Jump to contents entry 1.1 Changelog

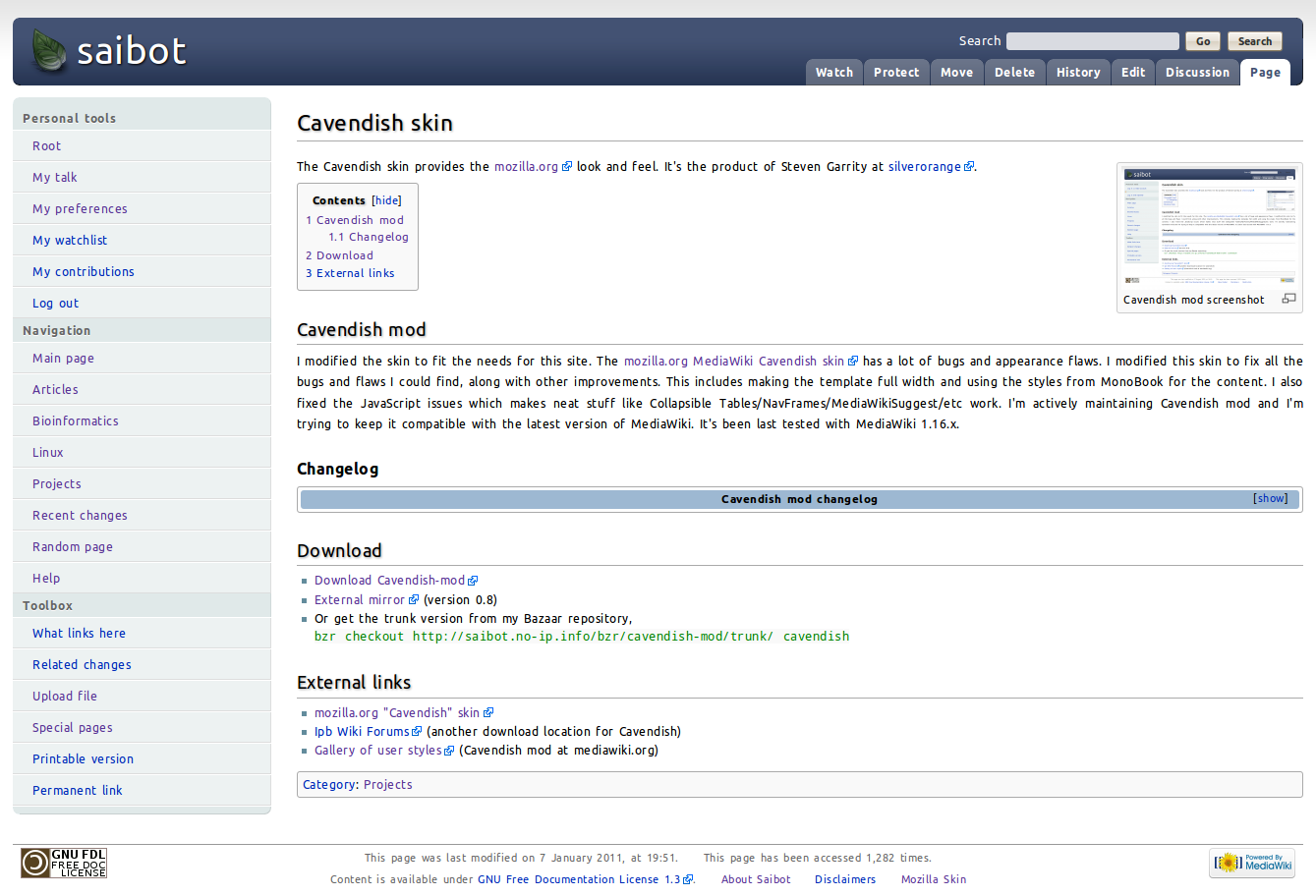point(369,238)
